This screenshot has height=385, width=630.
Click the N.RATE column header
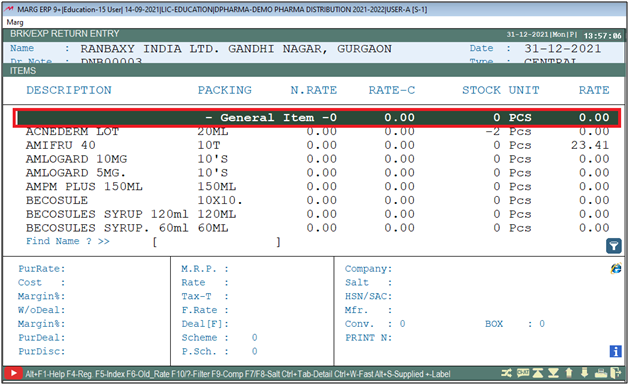click(x=314, y=90)
